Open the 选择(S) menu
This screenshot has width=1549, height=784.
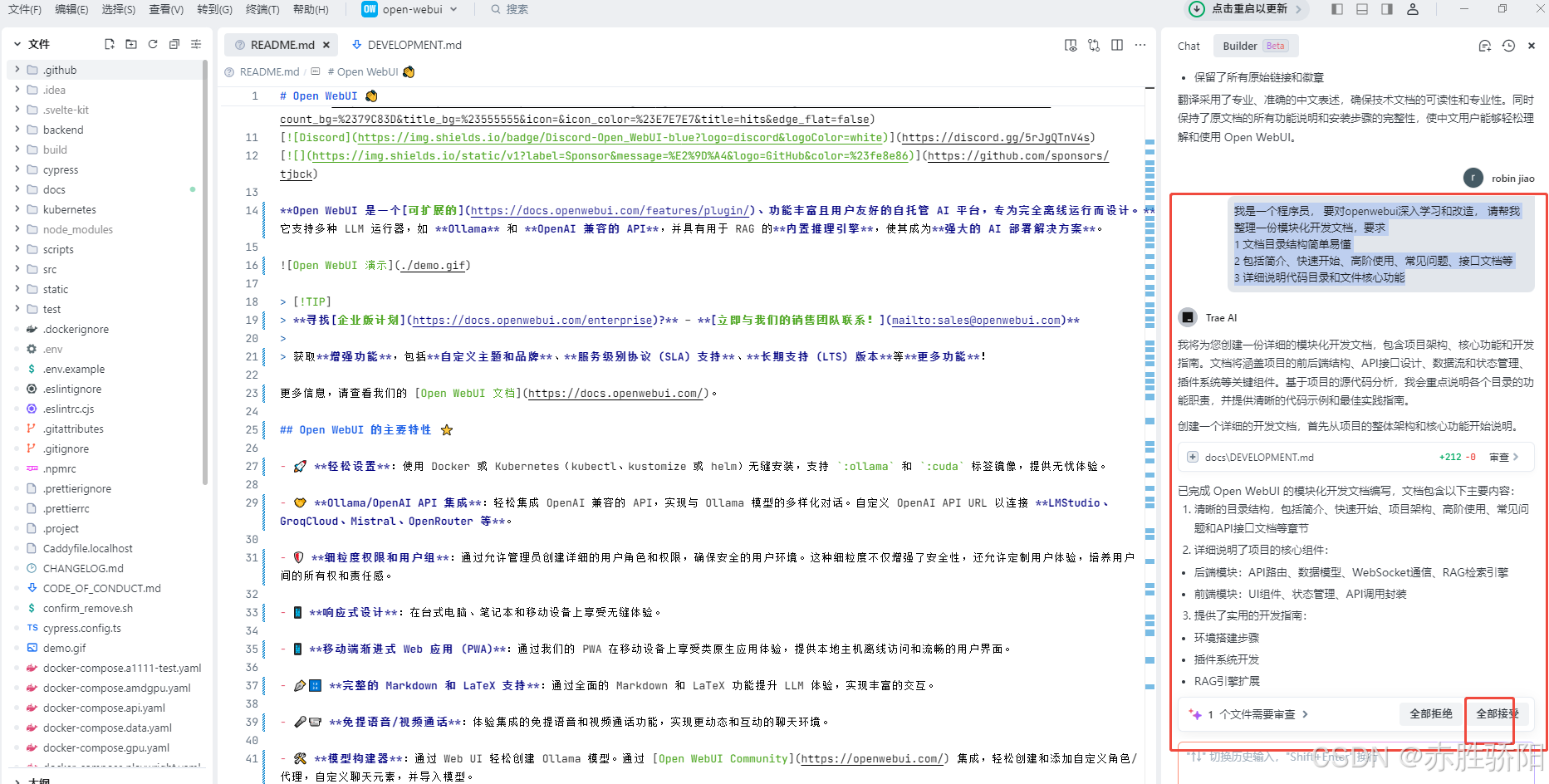click(119, 9)
